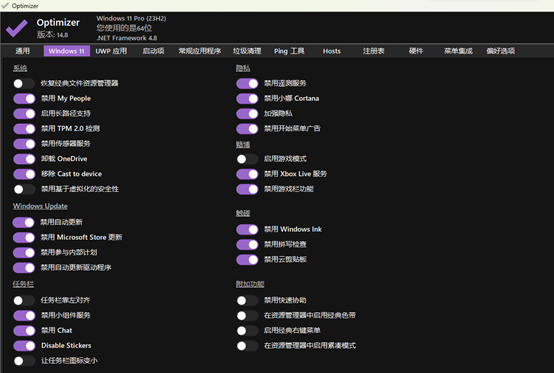Select the Hosts tab
Image resolution: width=554 pixels, height=373 pixels.
(331, 51)
